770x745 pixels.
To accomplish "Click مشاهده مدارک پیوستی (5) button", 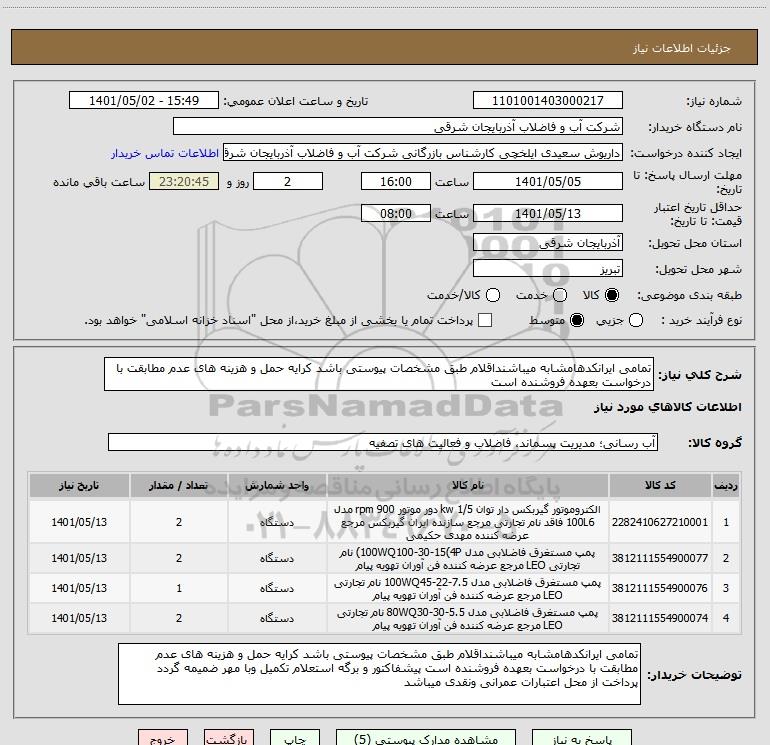I will [426, 739].
